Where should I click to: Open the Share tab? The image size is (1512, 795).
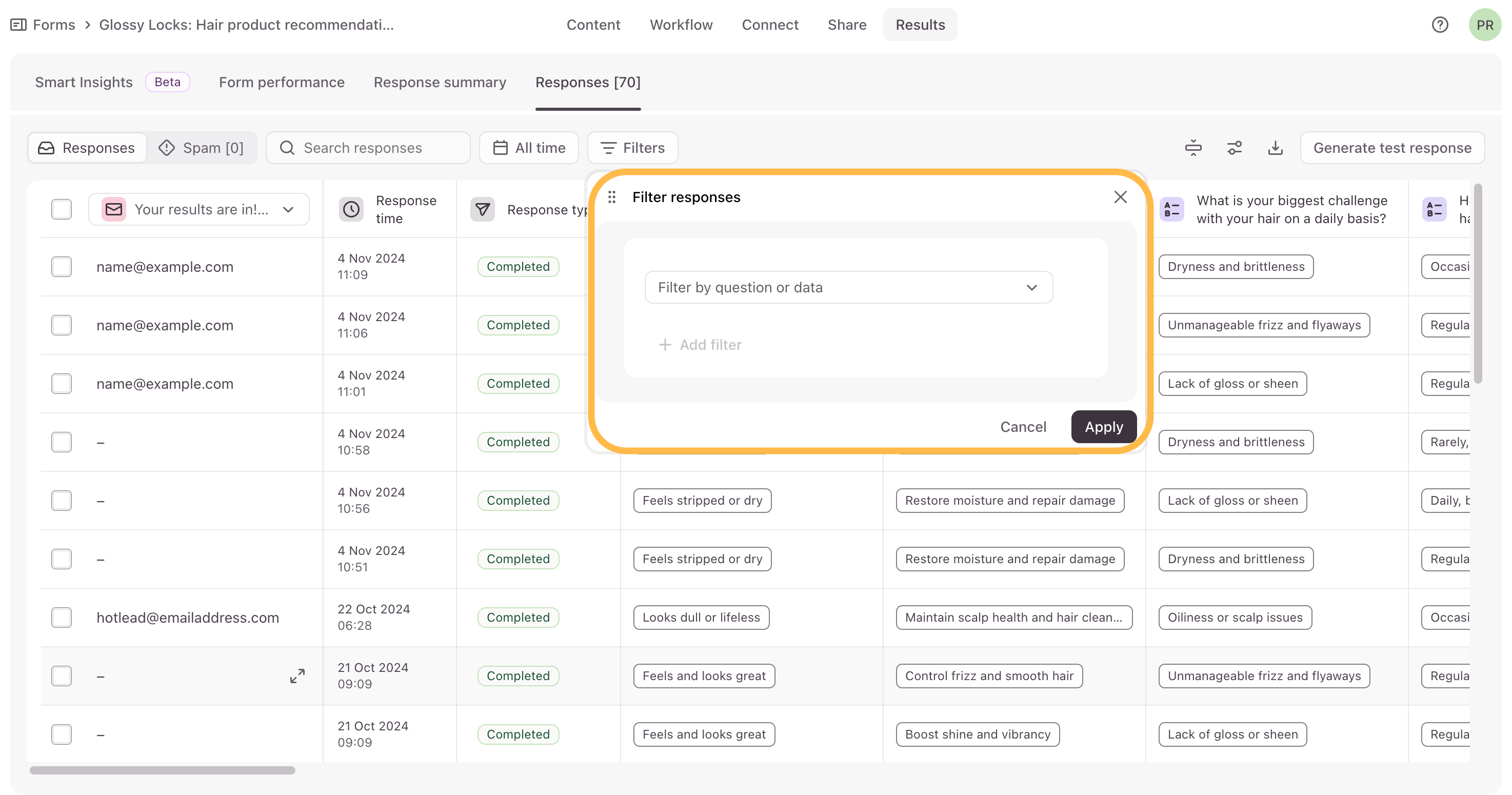847,25
